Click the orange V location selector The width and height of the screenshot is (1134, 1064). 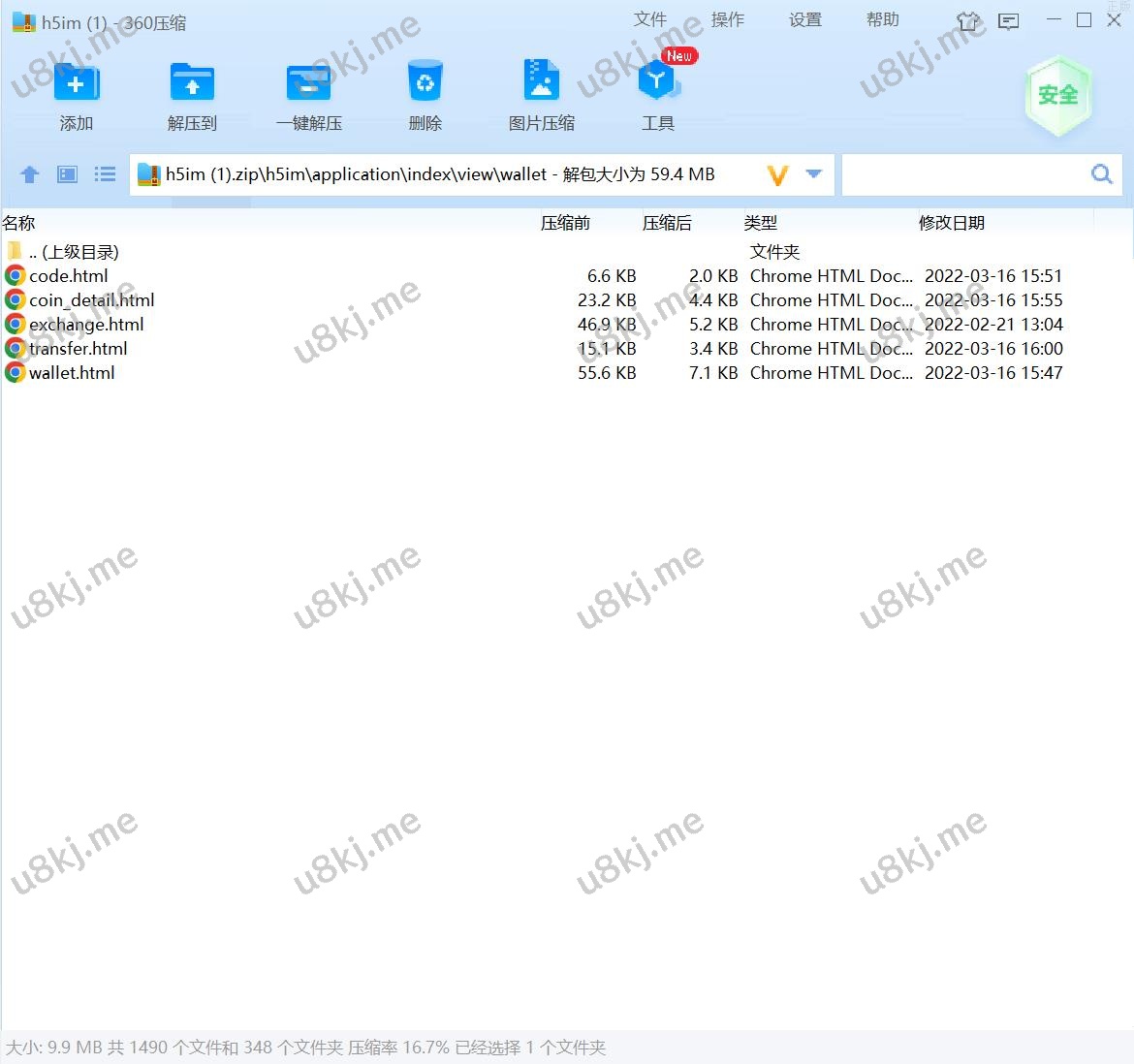point(776,174)
